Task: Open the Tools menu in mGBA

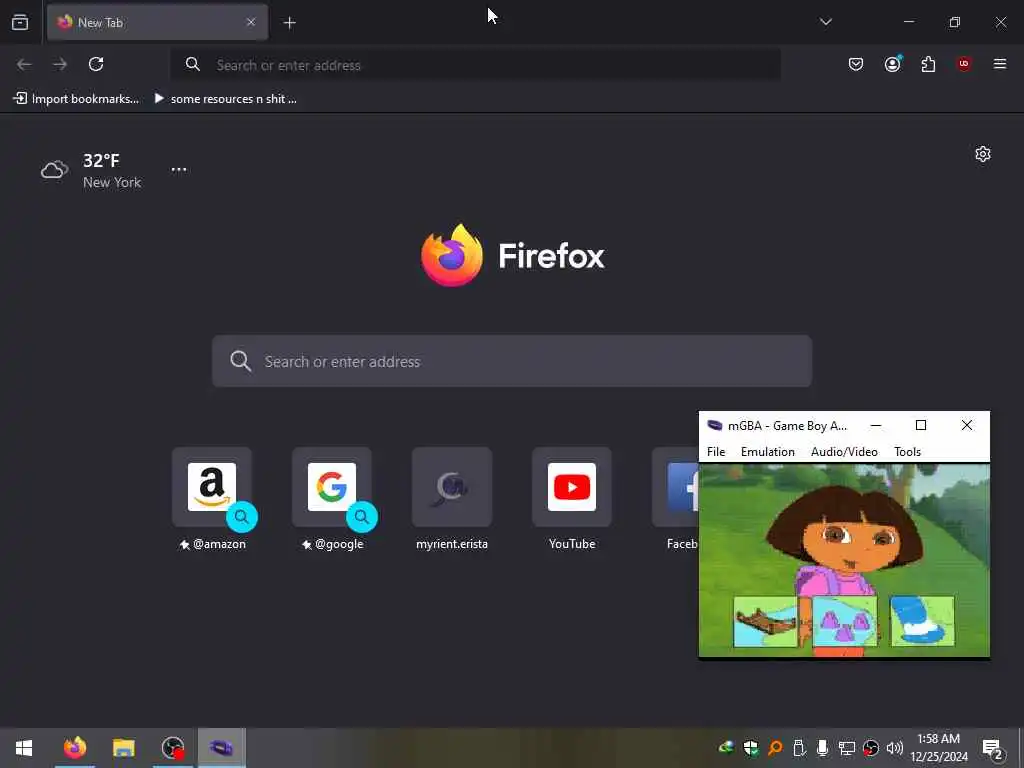Action: pos(907,452)
